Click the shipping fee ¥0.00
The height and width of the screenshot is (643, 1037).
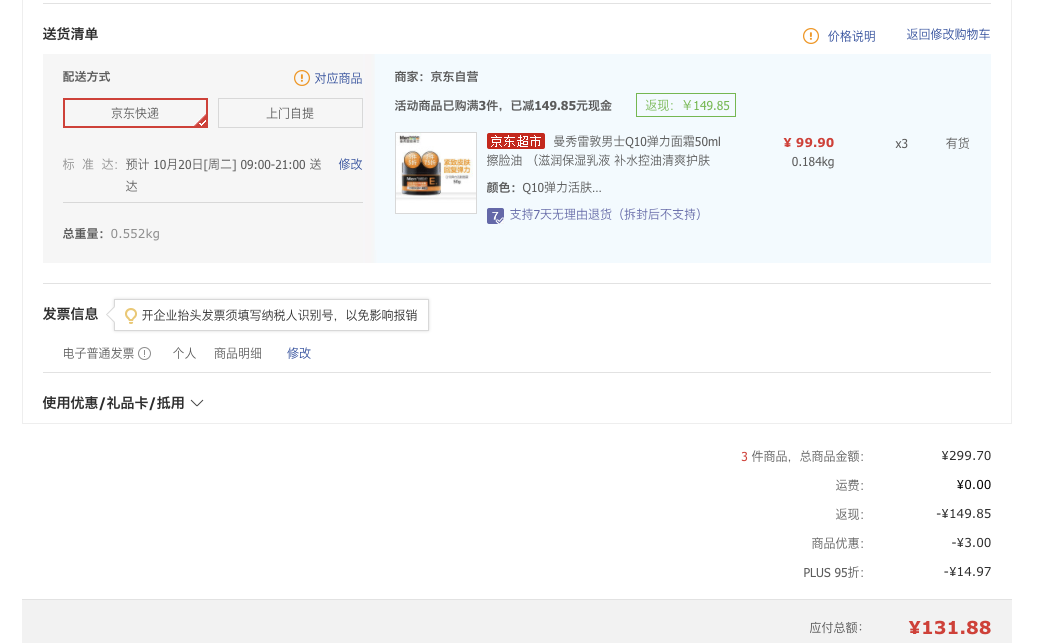[x=974, y=485]
